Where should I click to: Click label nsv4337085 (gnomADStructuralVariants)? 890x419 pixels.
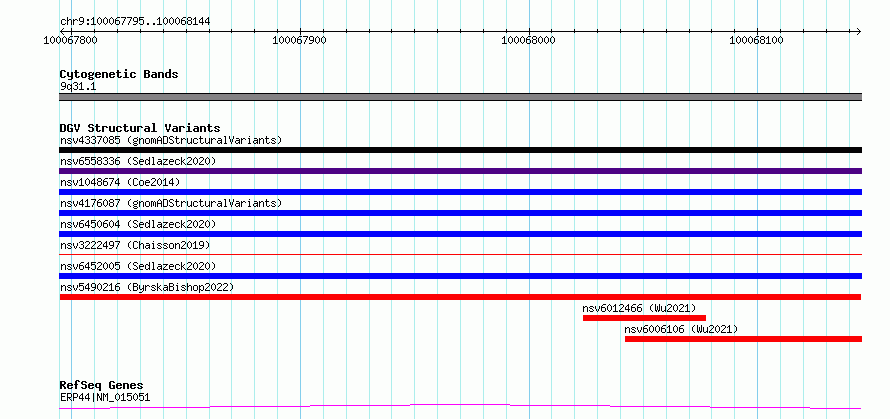[x=171, y=140]
